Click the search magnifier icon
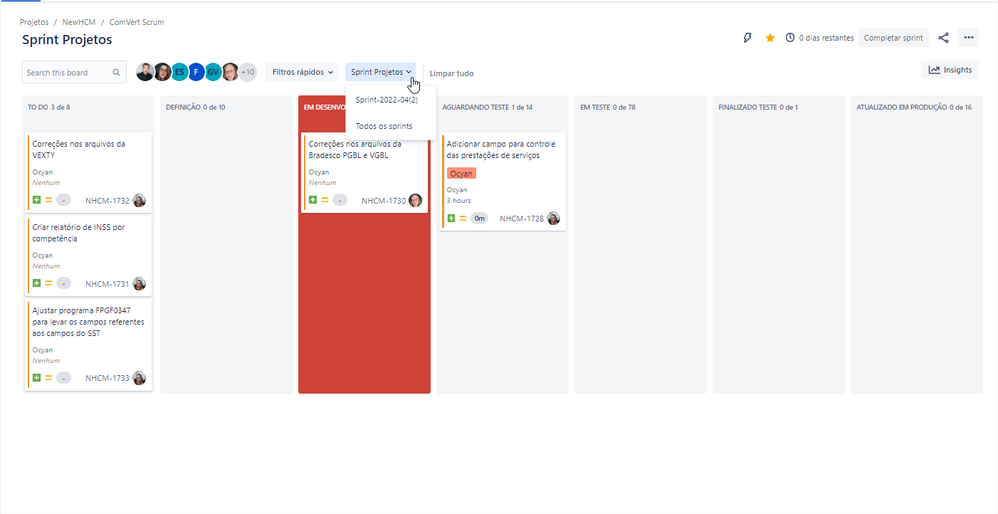 [116, 73]
